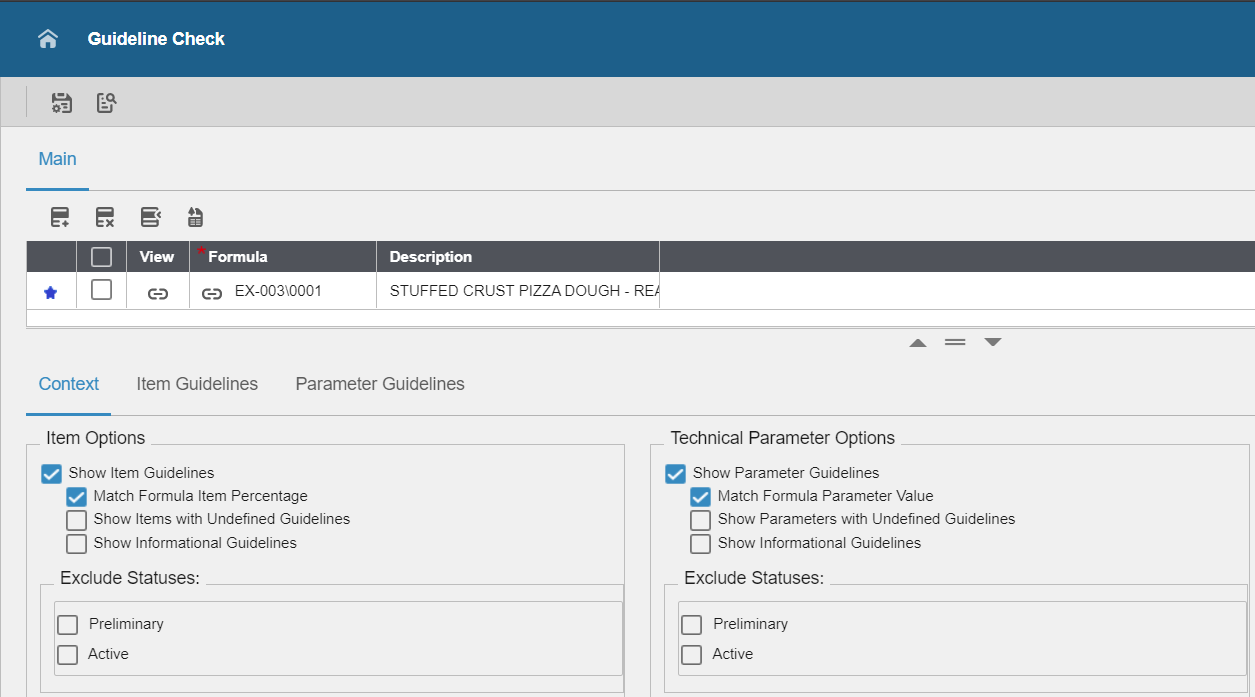Check Preliminary under Item Options exclude statuses
The height and width of the screenshot is (697, 1255).
click(67, 625)
